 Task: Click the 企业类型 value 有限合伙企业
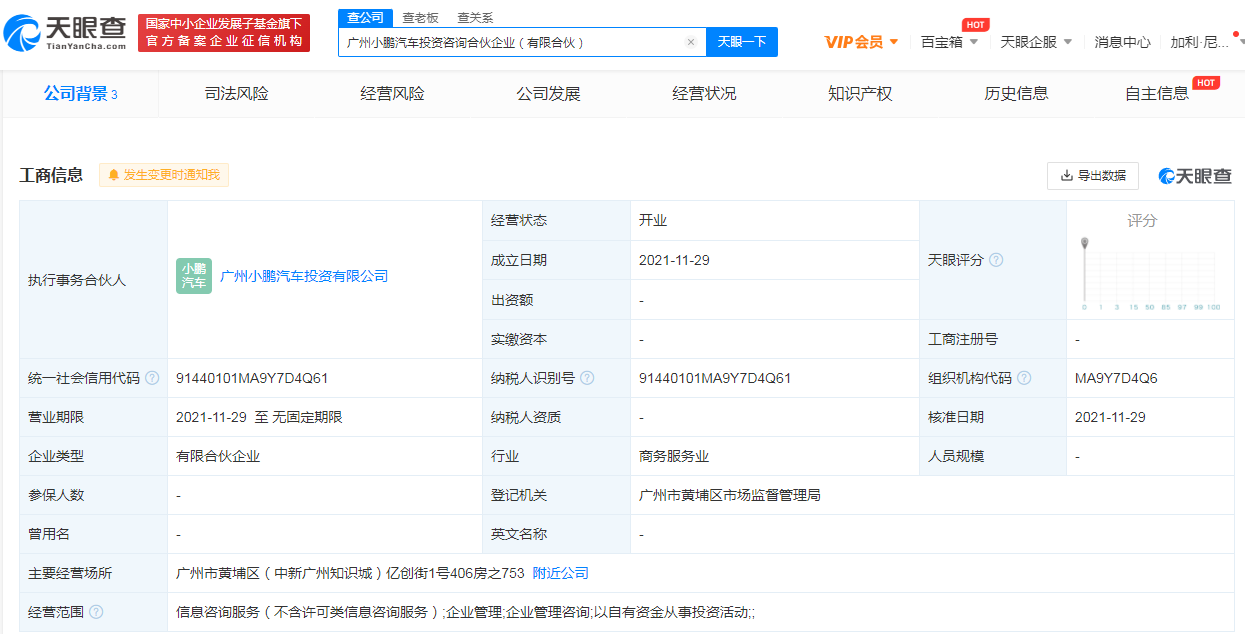pyautogui.click(x=218, y=456)
